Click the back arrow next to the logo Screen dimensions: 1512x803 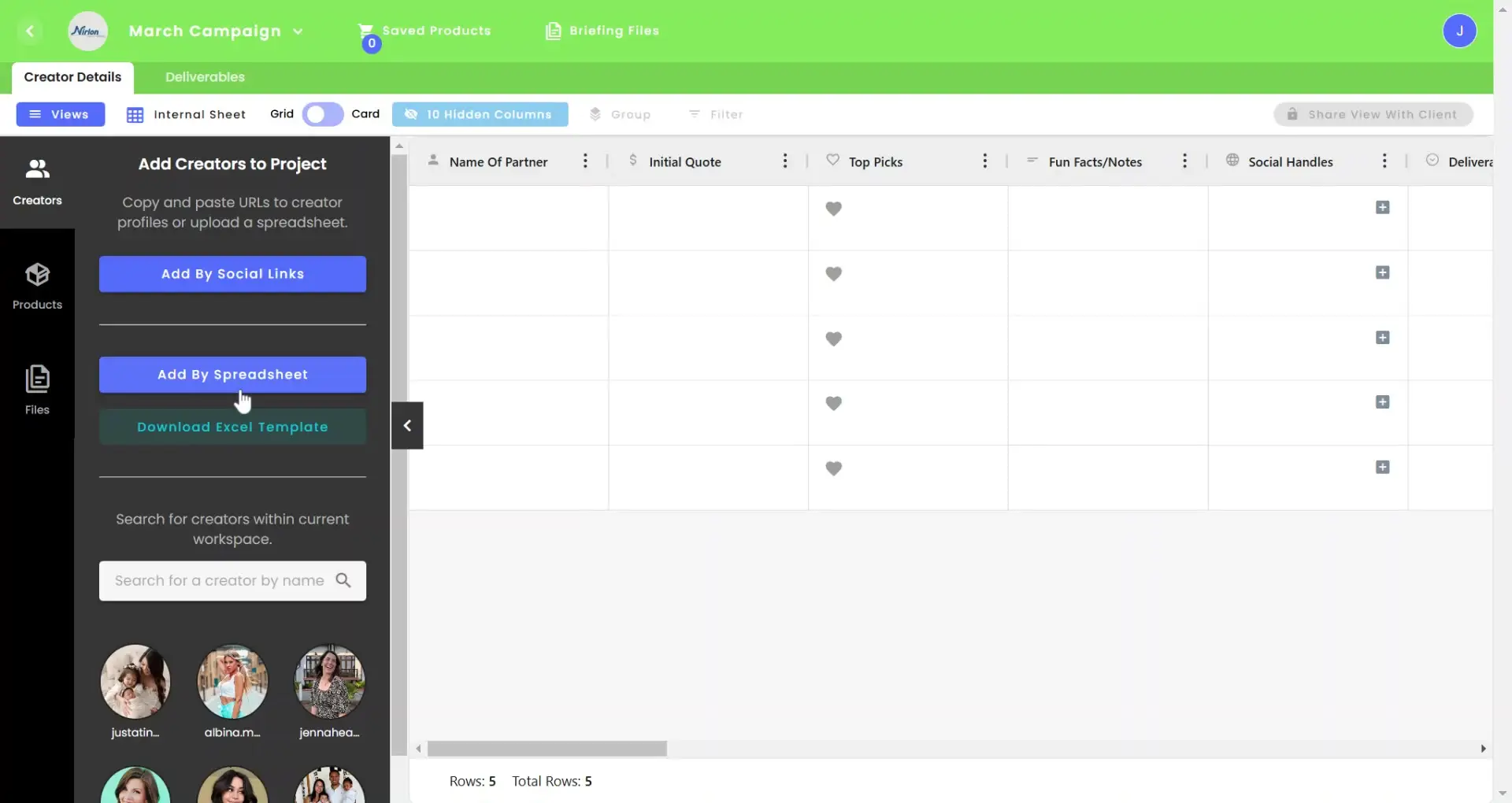point(31,31)
